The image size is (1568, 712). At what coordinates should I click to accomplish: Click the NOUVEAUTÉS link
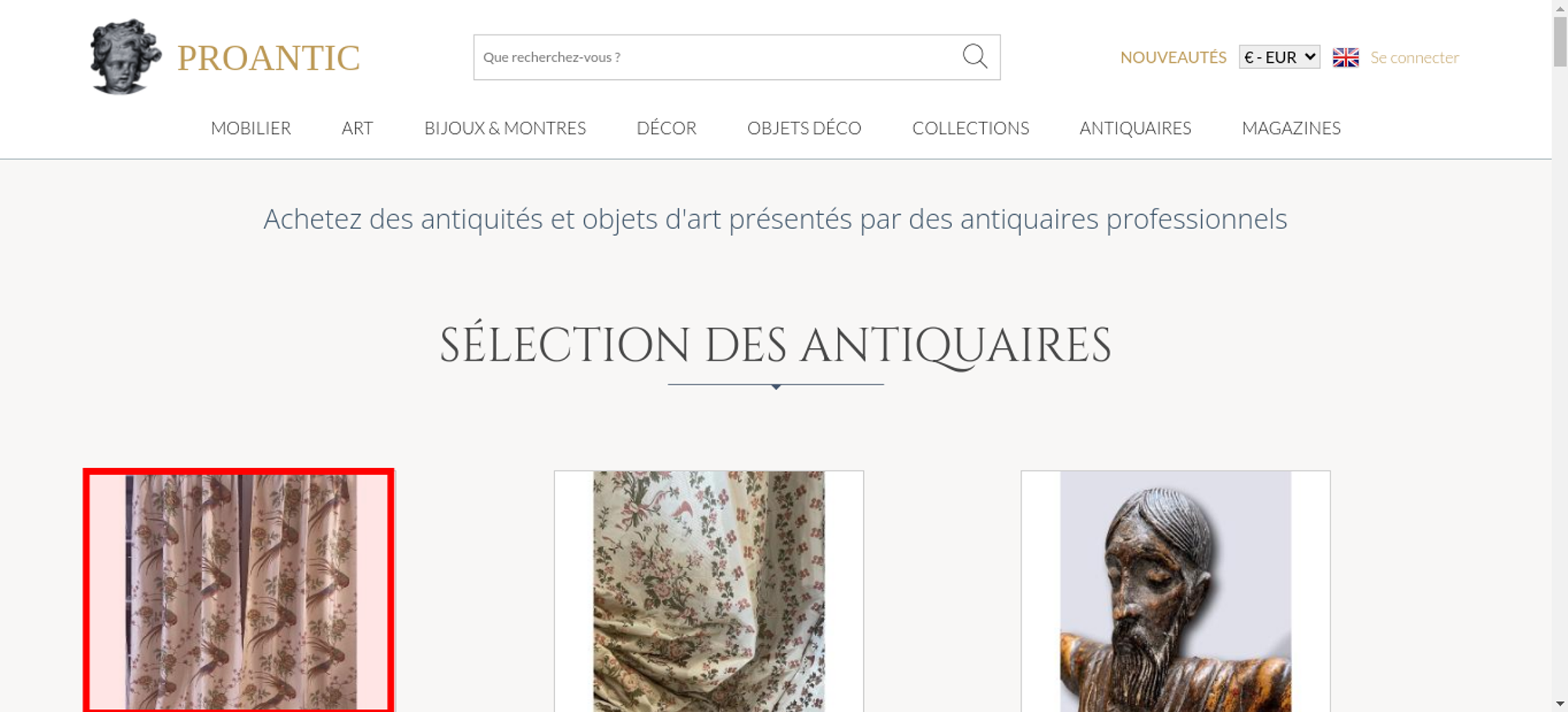[x=1173, y=57]
